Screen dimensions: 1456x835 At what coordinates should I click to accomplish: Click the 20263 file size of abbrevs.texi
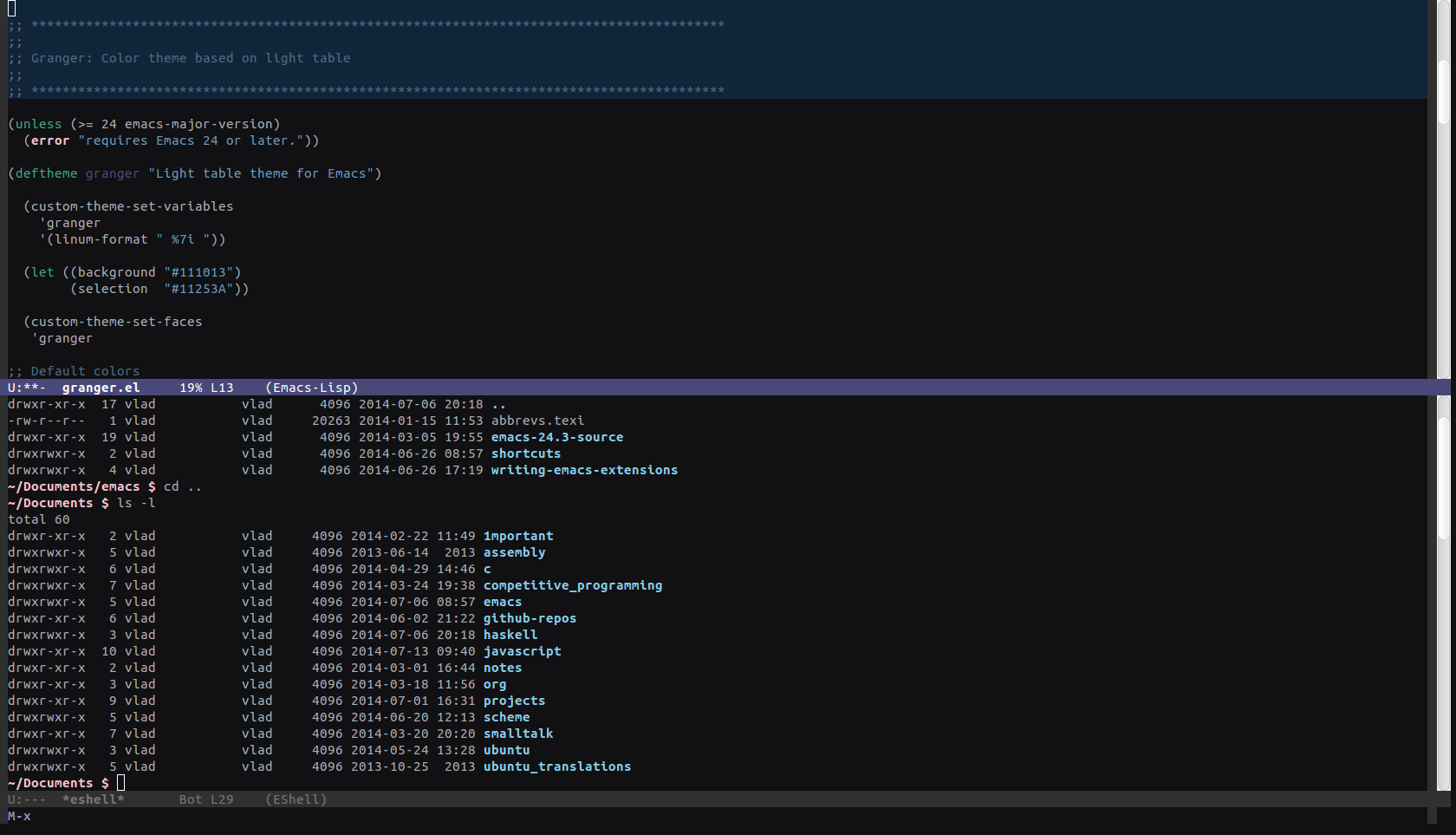click(x=331, y=421)
